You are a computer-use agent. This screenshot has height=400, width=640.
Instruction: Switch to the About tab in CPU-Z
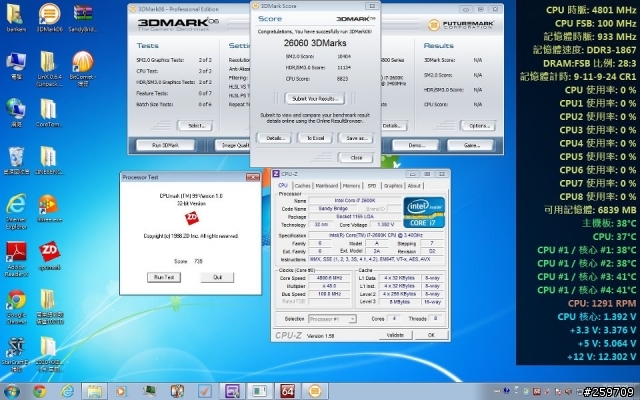(414, 186)
